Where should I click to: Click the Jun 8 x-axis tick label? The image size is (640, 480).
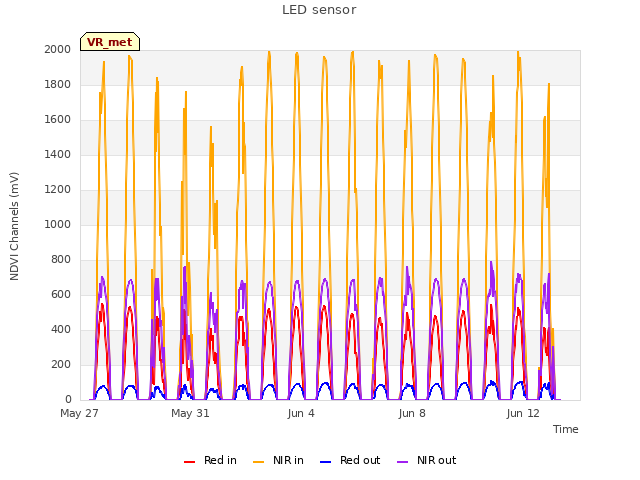412,413
